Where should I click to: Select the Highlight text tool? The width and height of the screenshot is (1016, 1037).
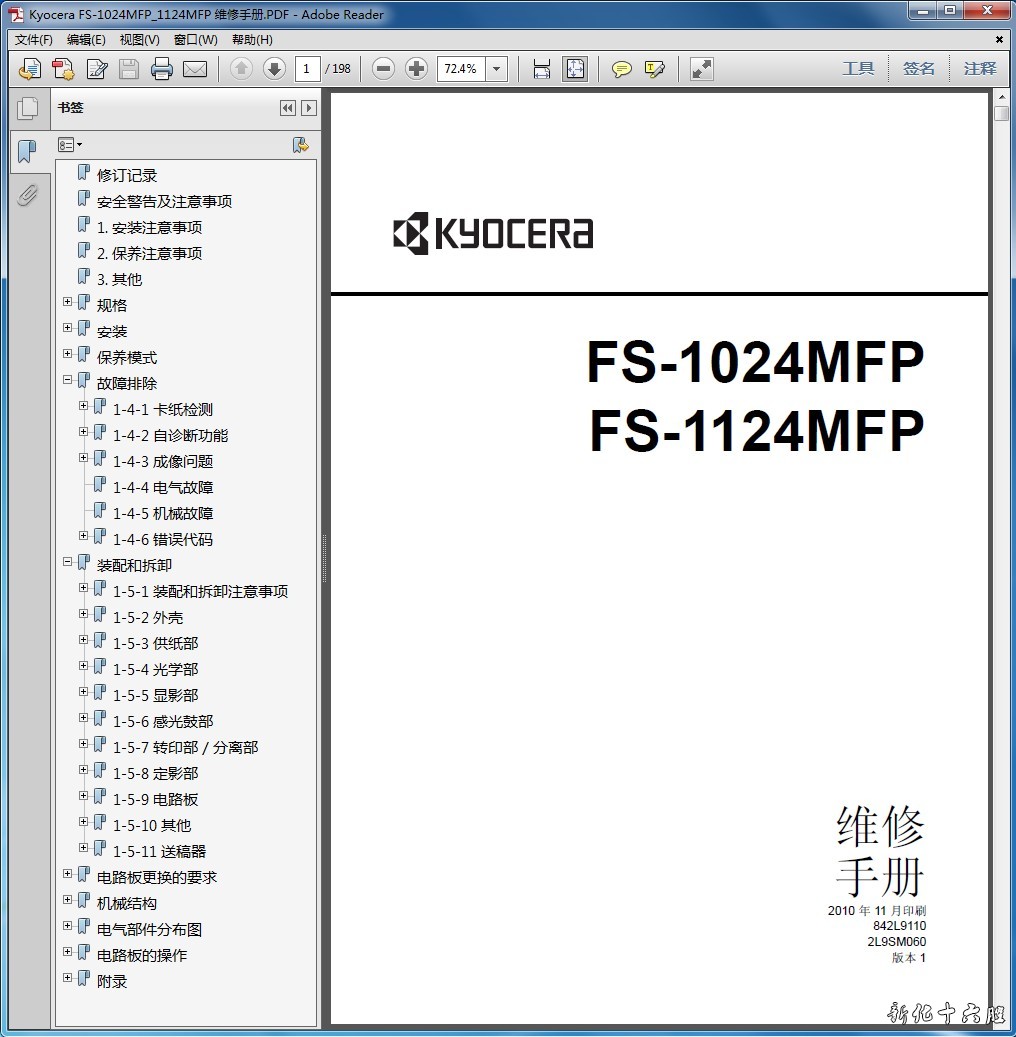655,69
